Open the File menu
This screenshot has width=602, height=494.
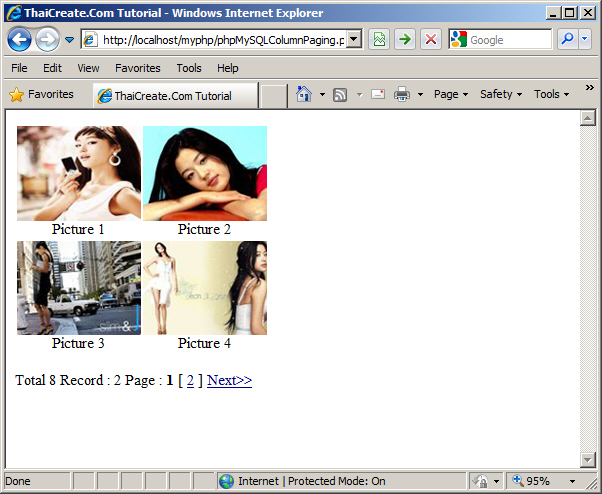[x=19, y=68]
